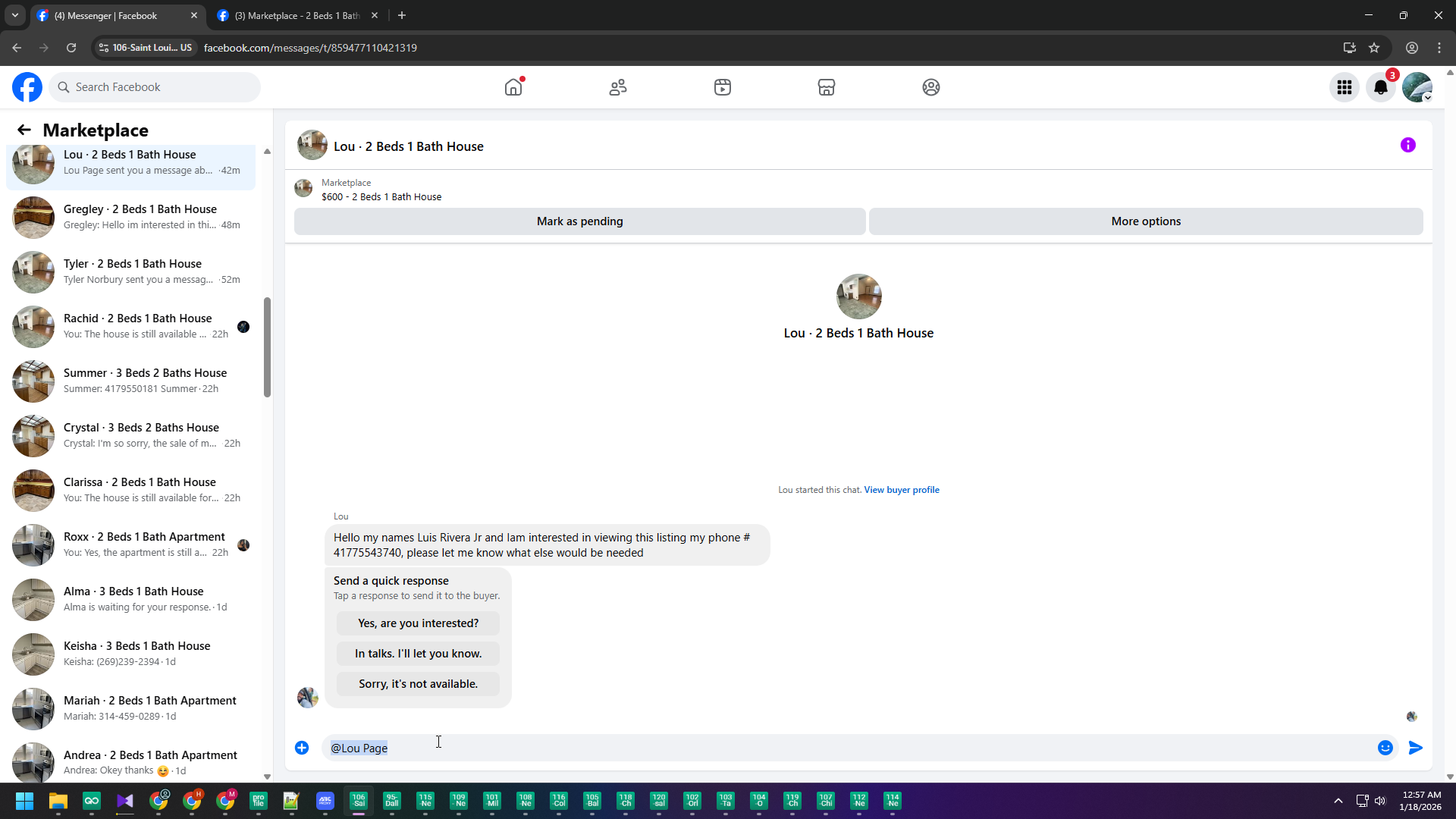
Task: Open the emoji picker in message box
Action: (x=1385, y=748)
